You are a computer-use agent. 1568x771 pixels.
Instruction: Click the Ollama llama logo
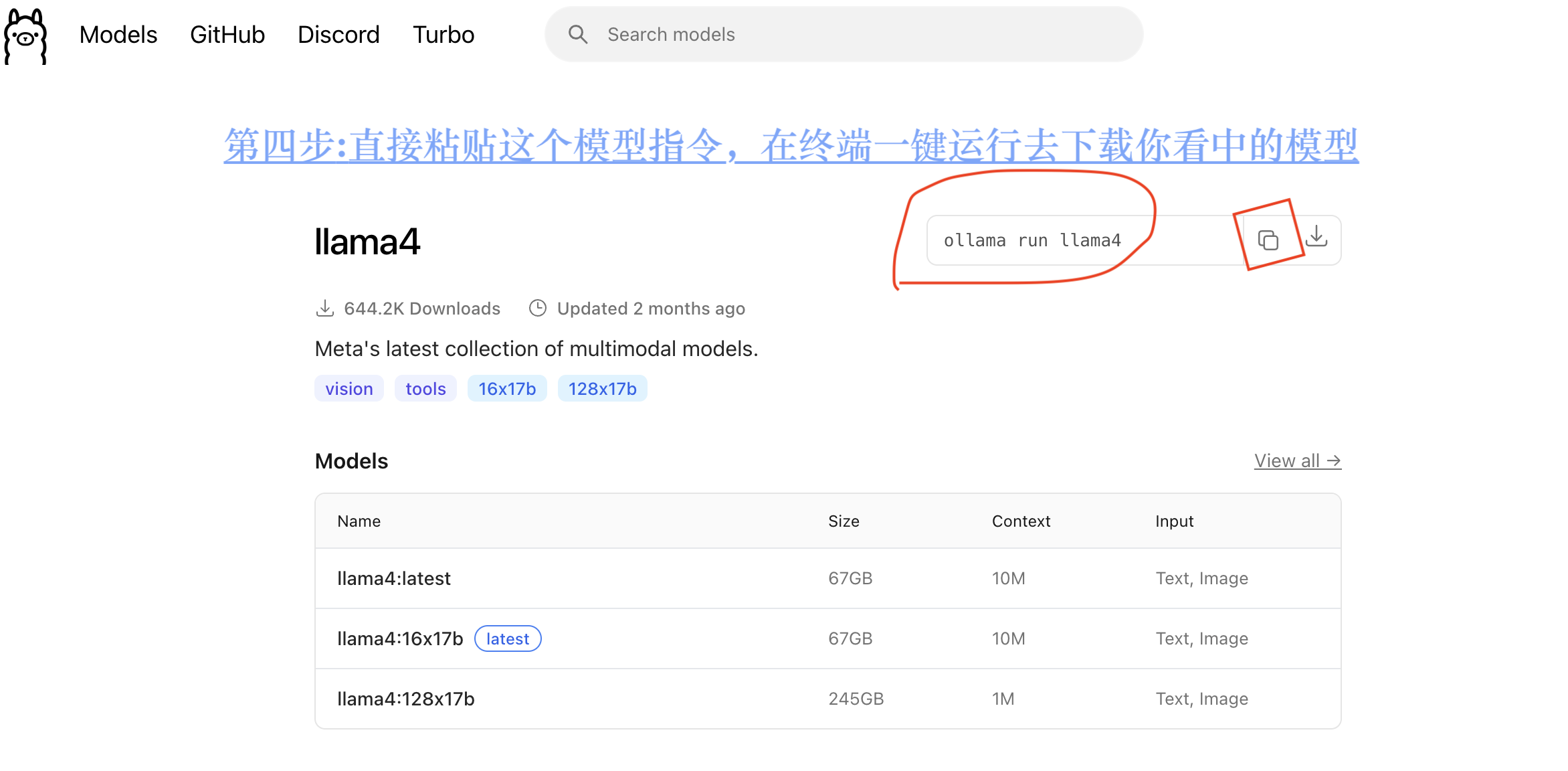(x=25, y=36)
